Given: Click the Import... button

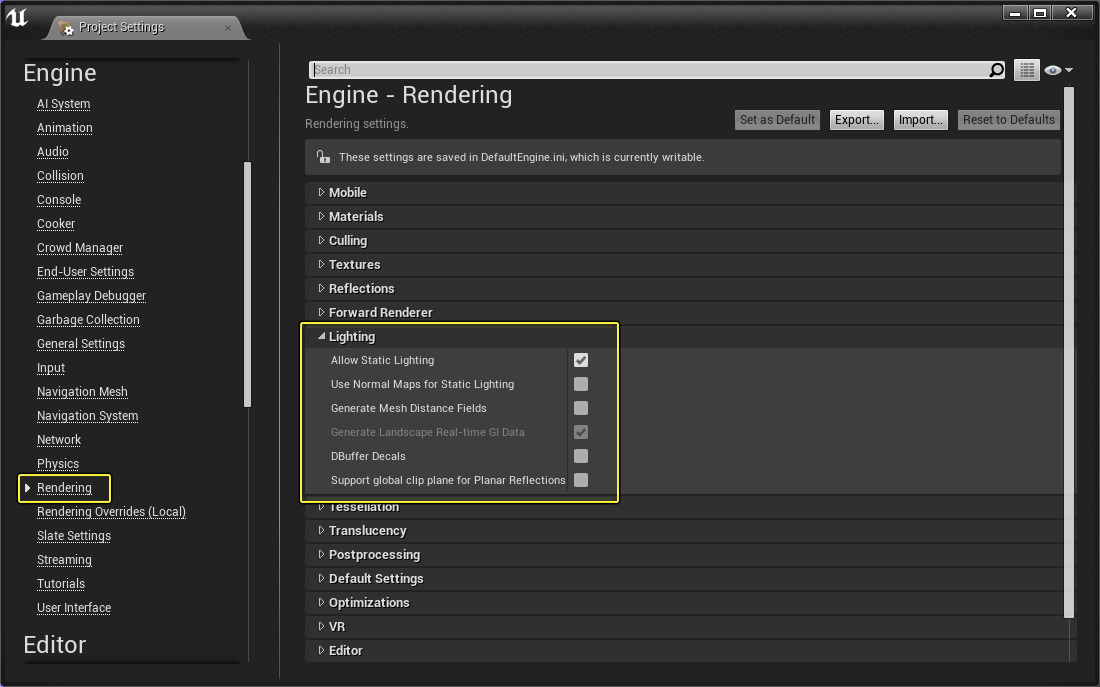Looking at the screenshot, I should (x=920, y=120).
